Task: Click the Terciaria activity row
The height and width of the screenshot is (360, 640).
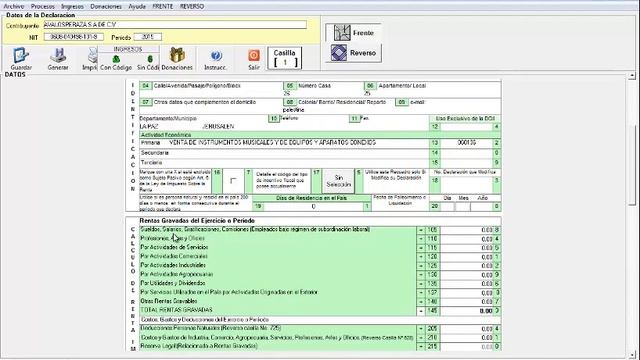Action: click(284, 162)
